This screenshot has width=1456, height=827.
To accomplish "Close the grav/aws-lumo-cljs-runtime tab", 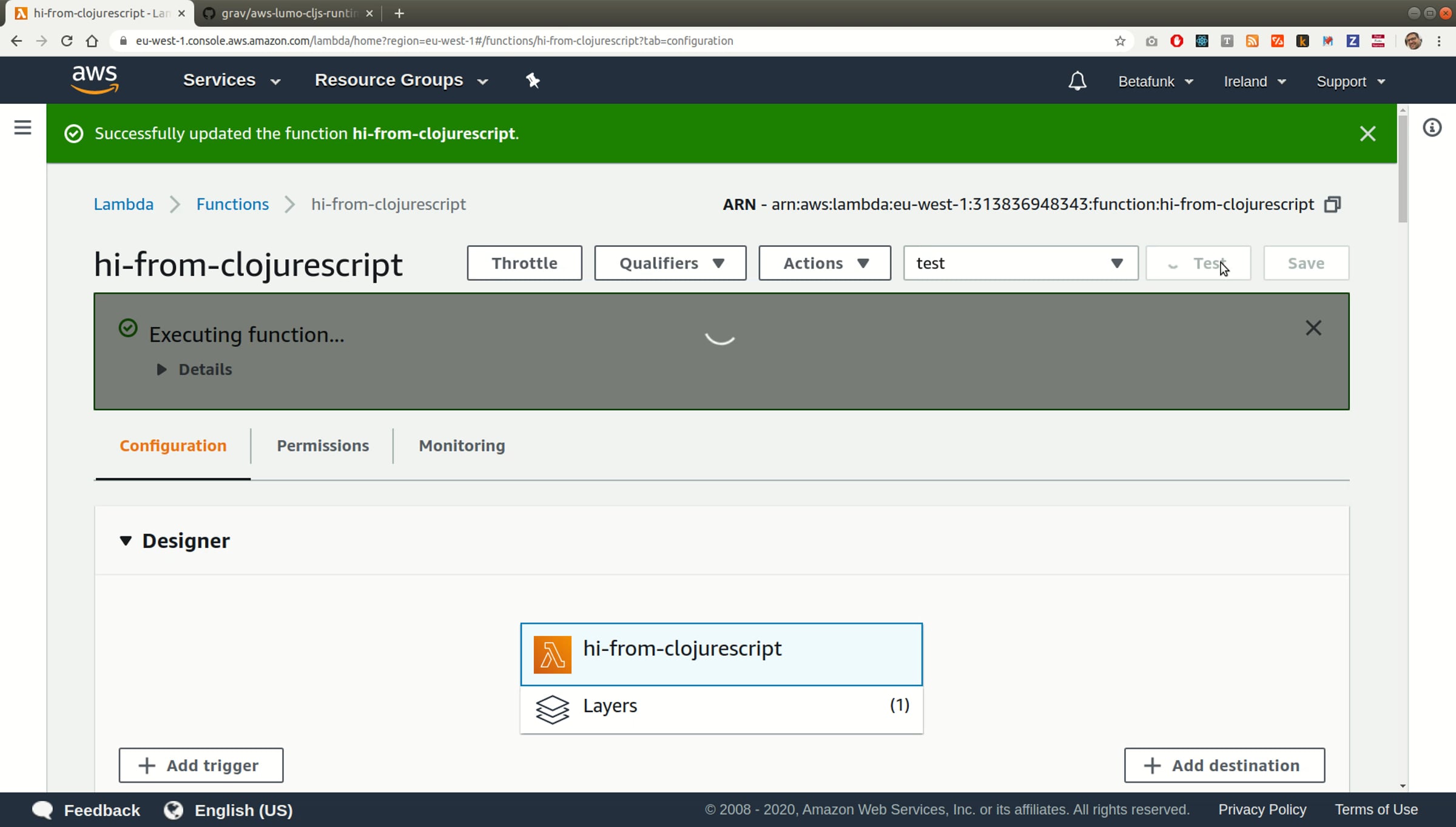I will pos(369,13).
